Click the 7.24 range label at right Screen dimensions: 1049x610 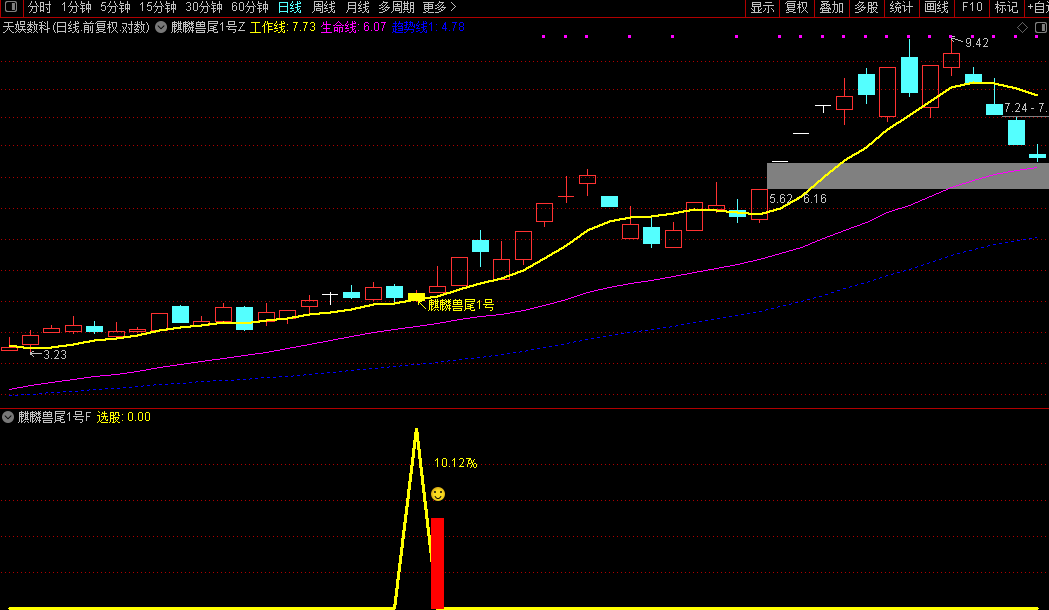click(1026, 108)
